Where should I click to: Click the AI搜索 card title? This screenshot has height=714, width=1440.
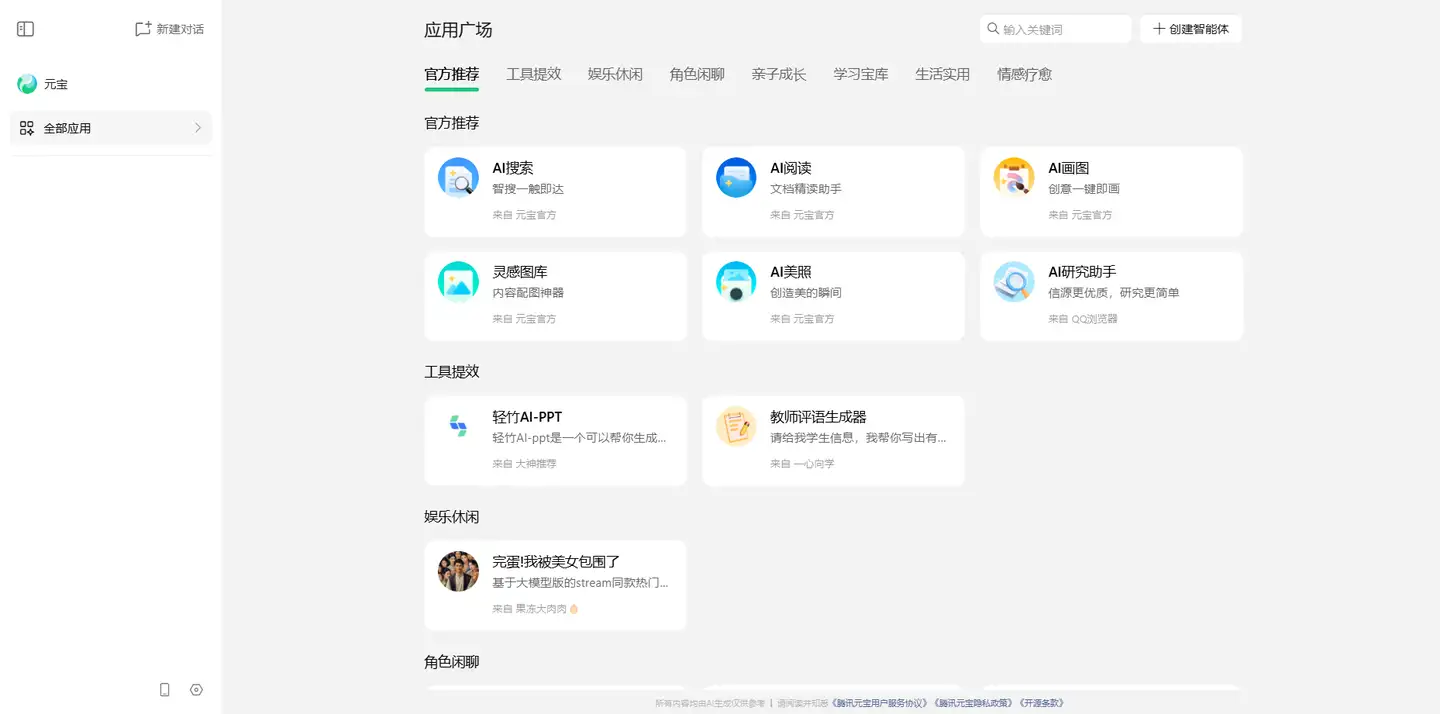[513, 168]
